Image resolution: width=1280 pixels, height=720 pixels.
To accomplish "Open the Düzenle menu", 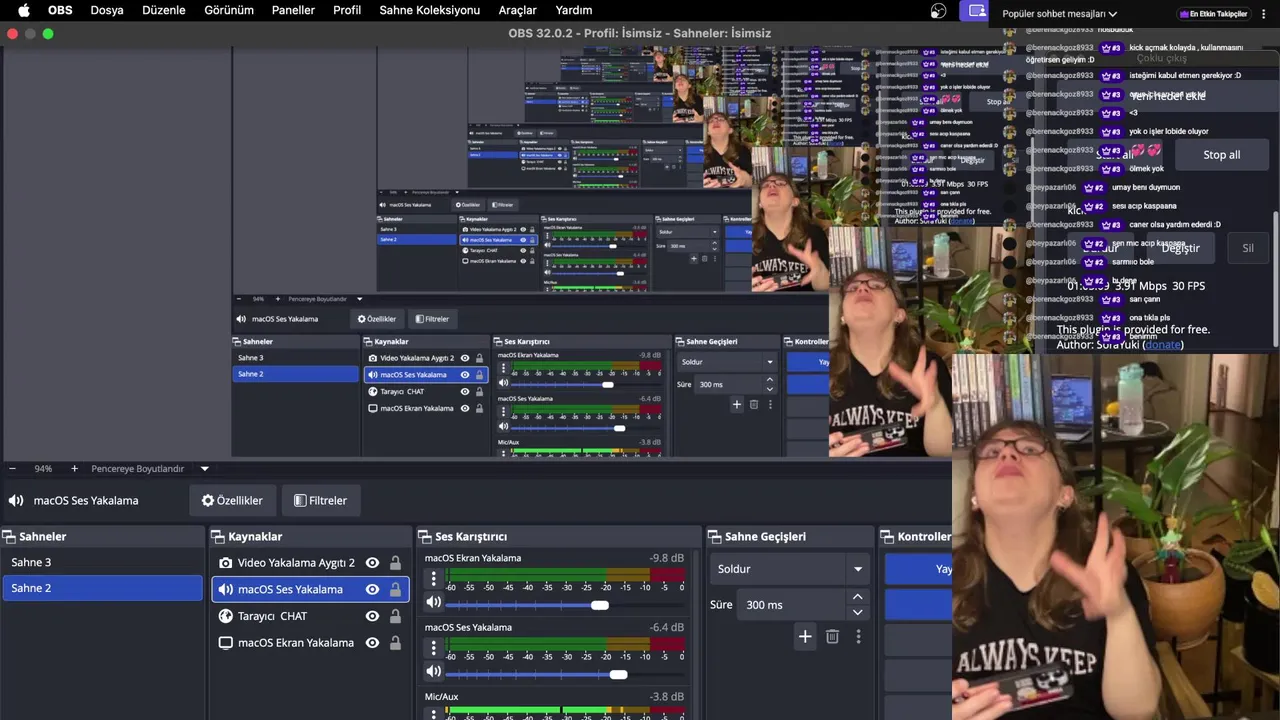I will (x=164, y=10).
